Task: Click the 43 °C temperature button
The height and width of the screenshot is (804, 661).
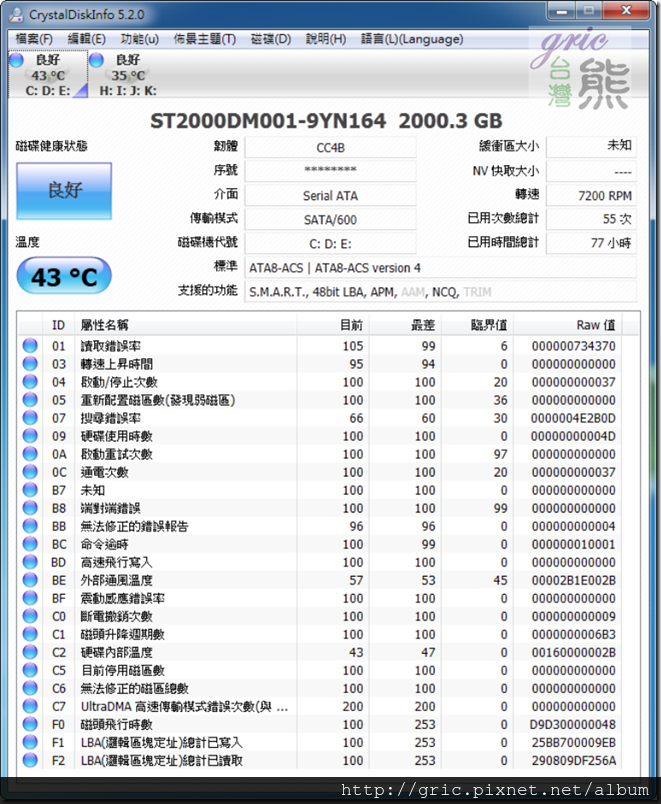Action: point(64,276)
